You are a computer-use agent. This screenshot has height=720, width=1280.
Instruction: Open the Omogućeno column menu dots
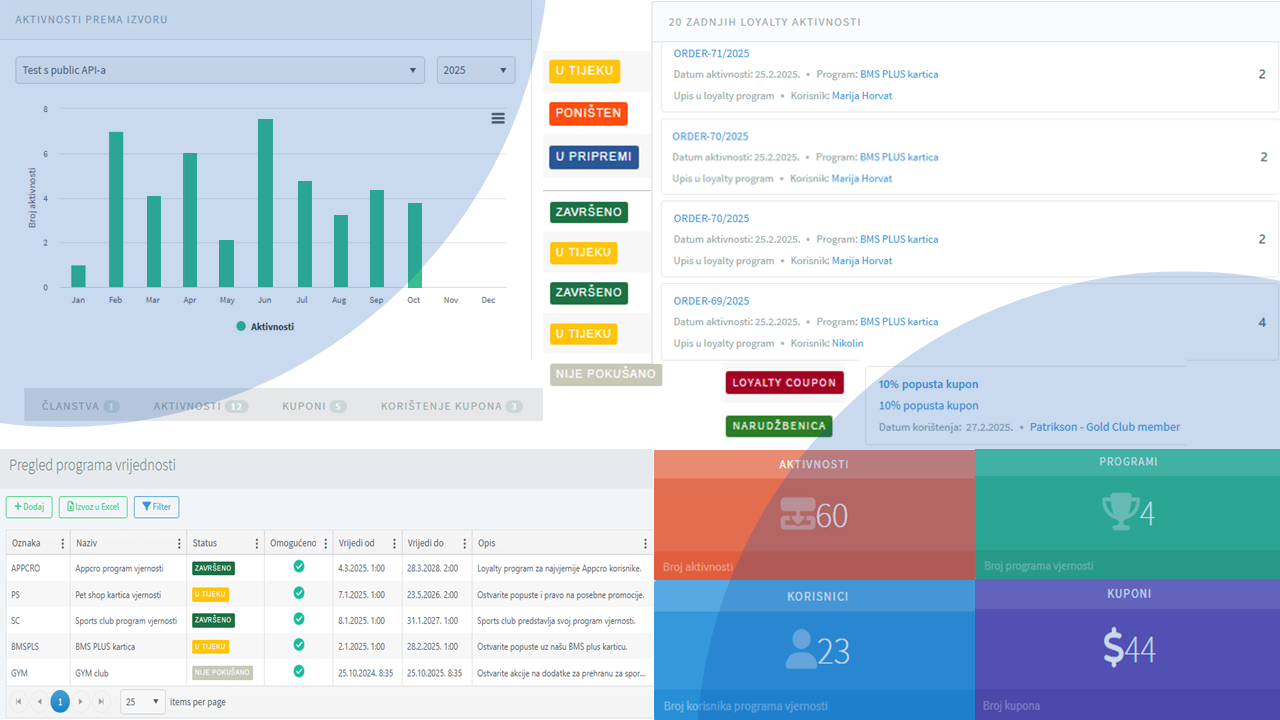point(325,543)
